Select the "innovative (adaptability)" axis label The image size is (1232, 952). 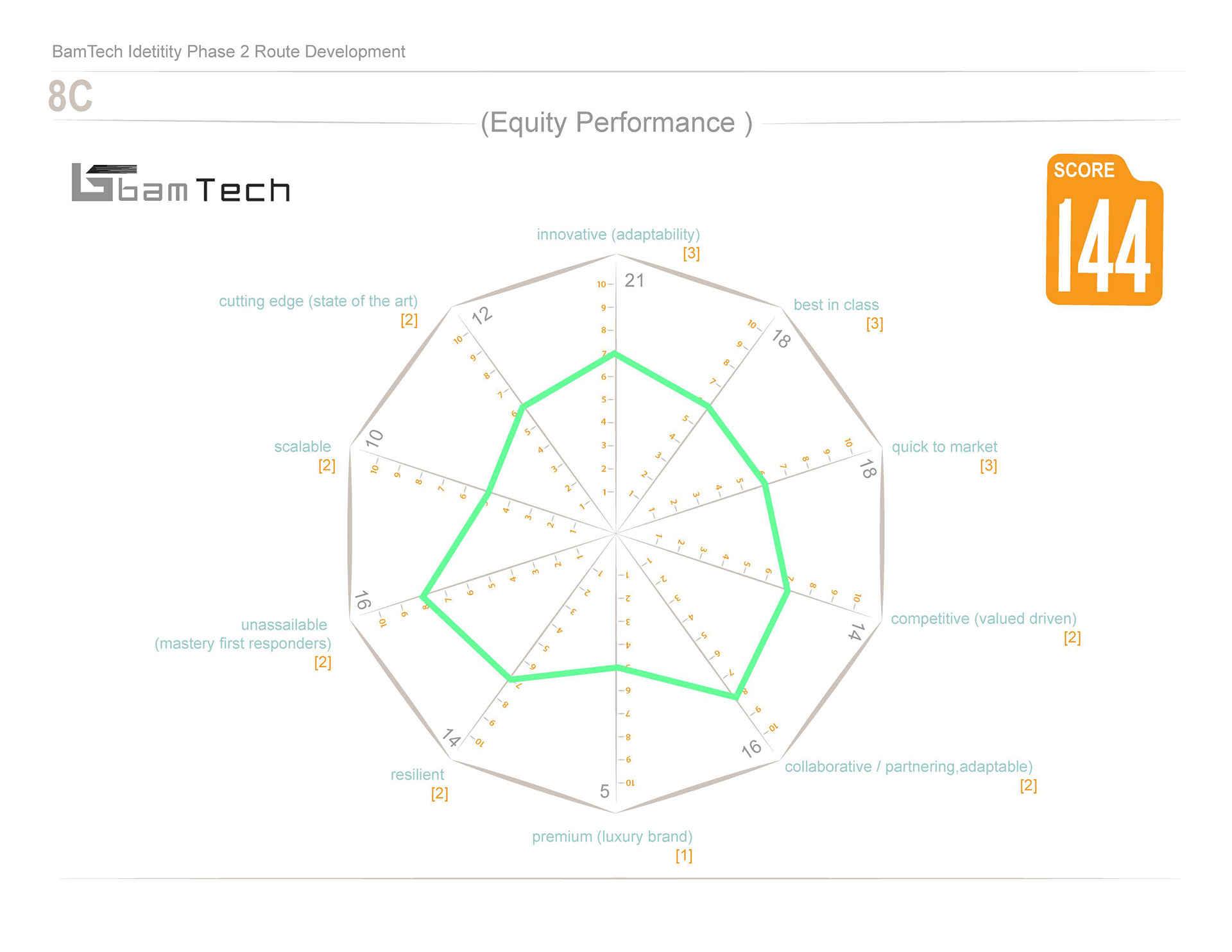[618, 235]
